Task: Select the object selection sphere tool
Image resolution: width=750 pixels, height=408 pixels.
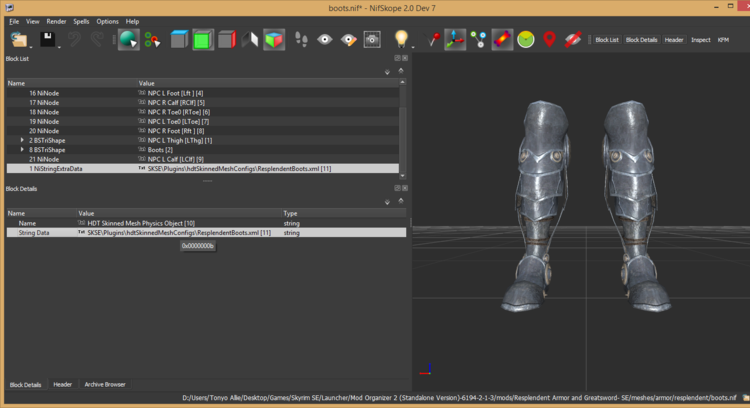Action: (129, 39)
